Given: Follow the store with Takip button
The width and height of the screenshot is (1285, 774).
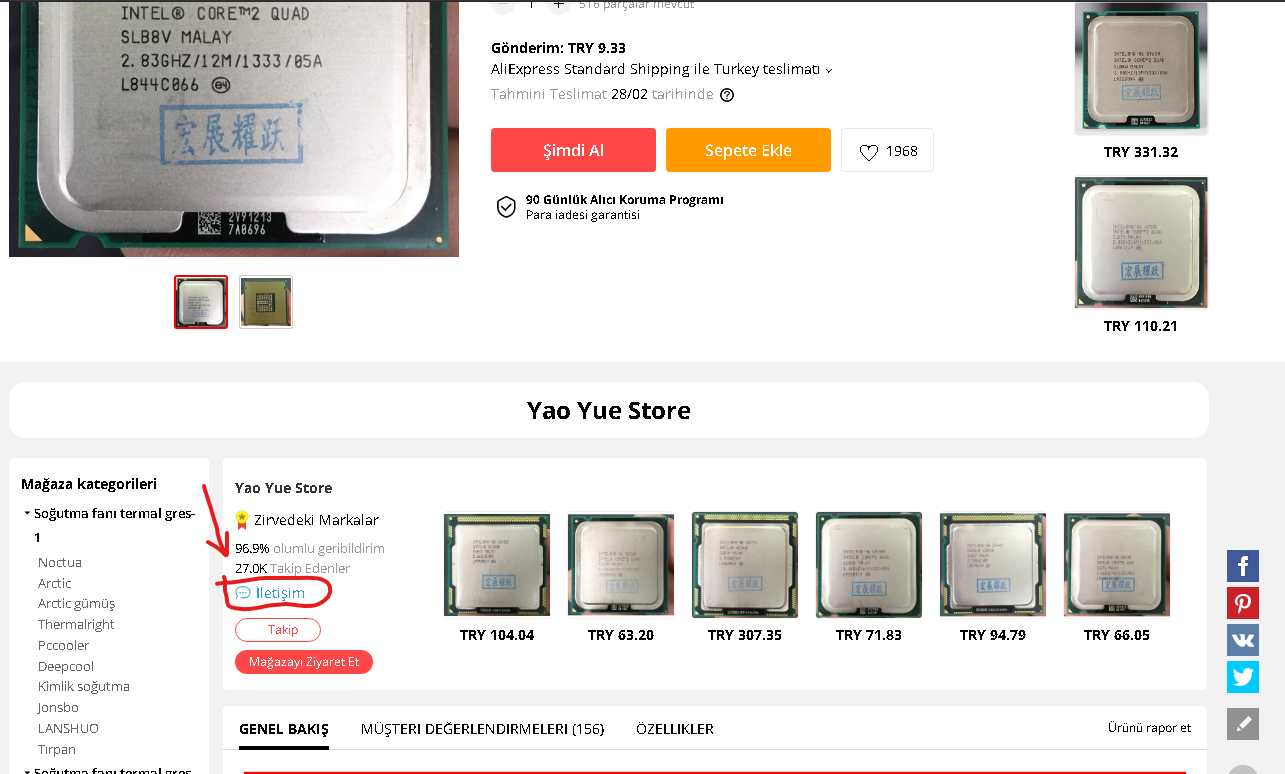Looking at the screenshot, I should click(x=278, y=630).
